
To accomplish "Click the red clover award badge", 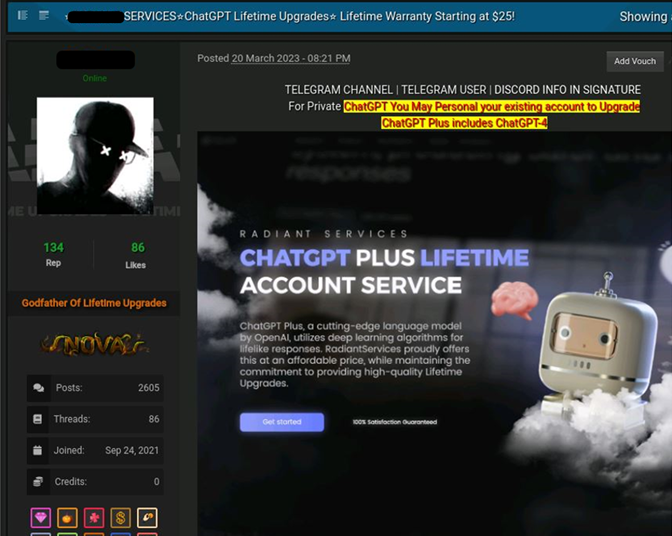I will (x=94, y=518).
